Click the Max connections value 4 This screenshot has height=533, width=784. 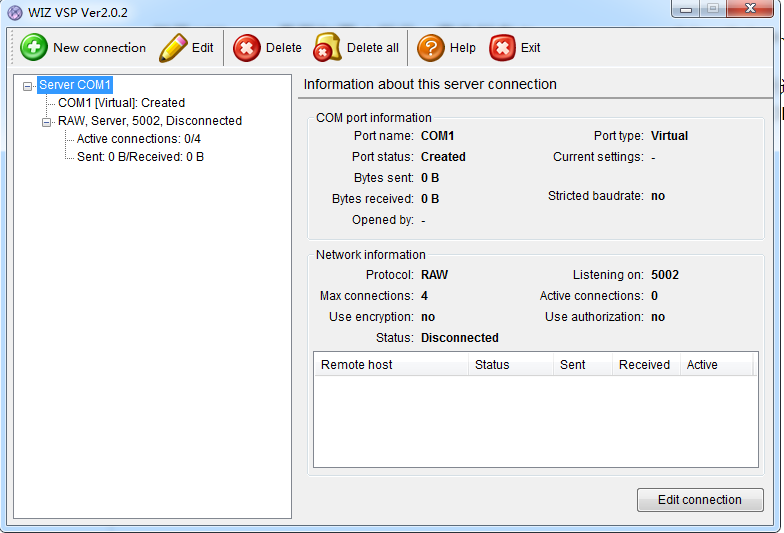point(424,296)
